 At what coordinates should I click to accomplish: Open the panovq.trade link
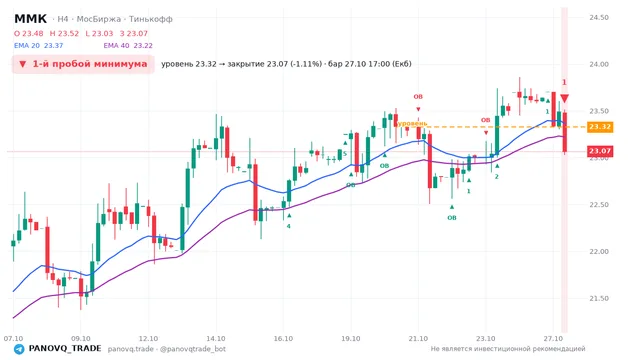click(x=131, y=349)
